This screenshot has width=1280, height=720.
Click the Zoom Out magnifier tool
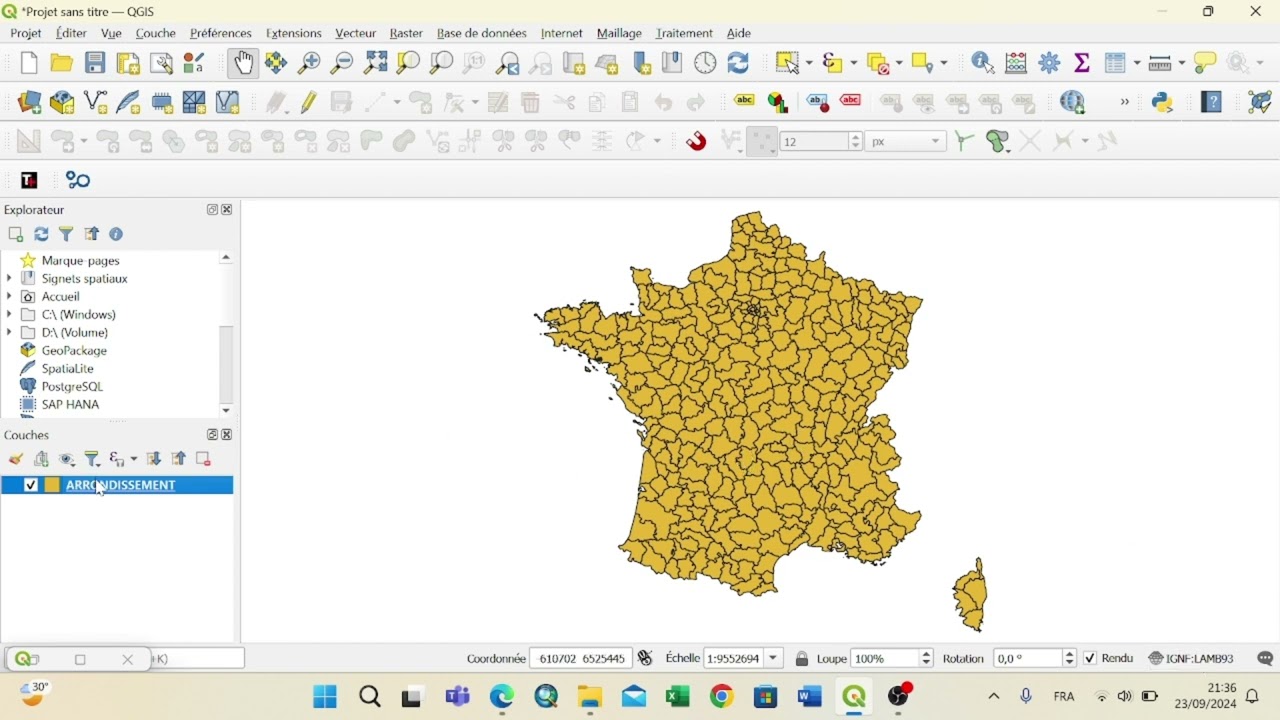coord(342,64)
